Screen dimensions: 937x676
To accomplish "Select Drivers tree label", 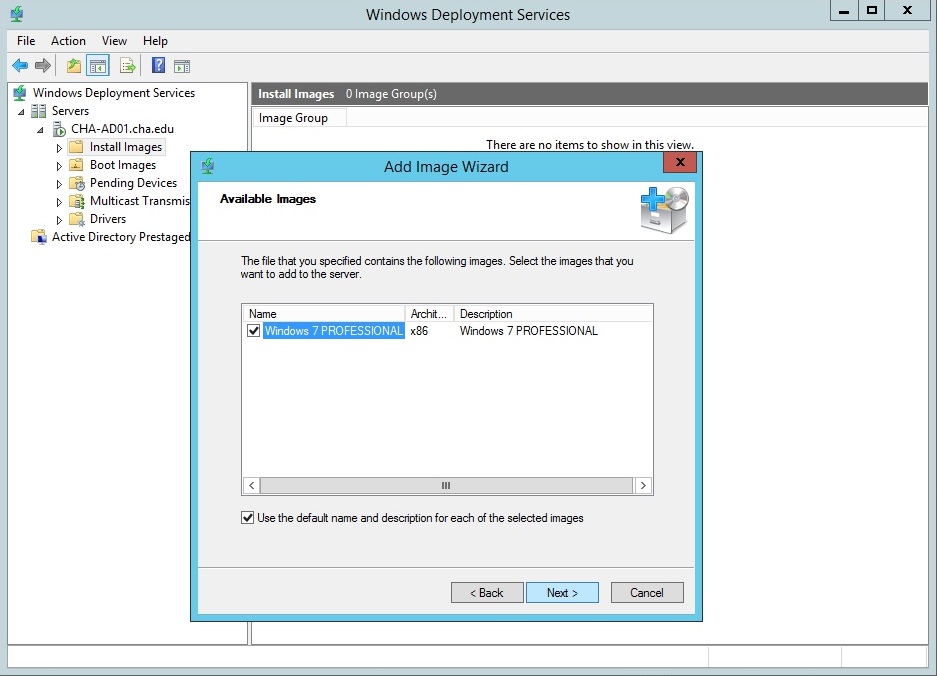I will [108, 219].
